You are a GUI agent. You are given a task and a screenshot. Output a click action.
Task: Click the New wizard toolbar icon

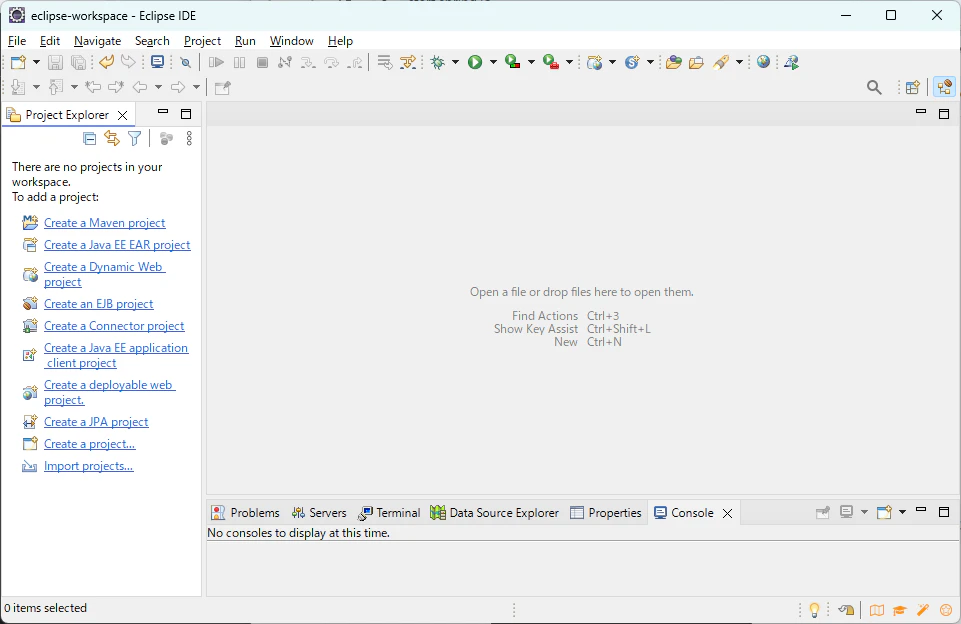point(18,62)
